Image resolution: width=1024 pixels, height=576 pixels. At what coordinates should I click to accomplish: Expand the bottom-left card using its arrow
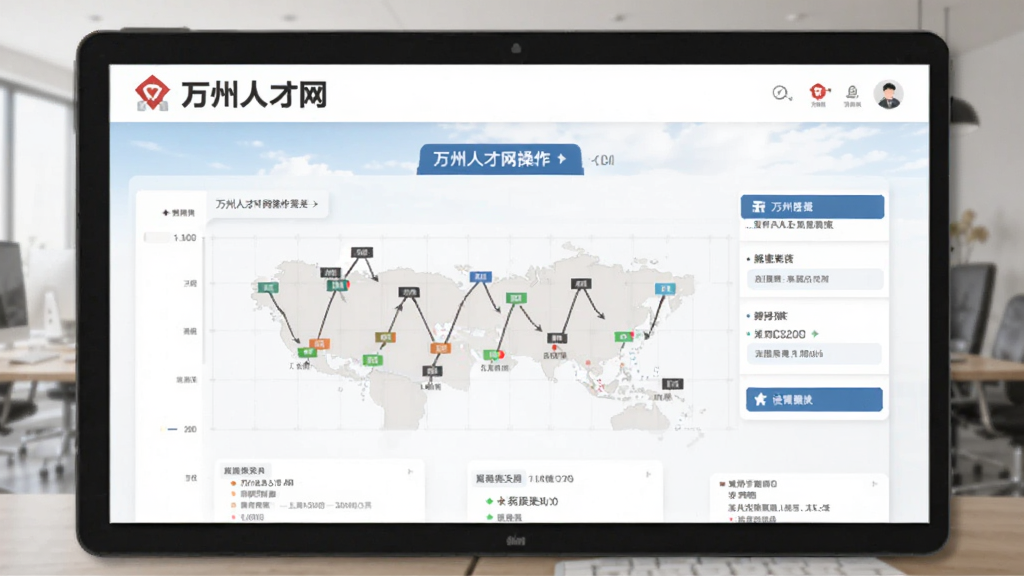coord(410,472)
